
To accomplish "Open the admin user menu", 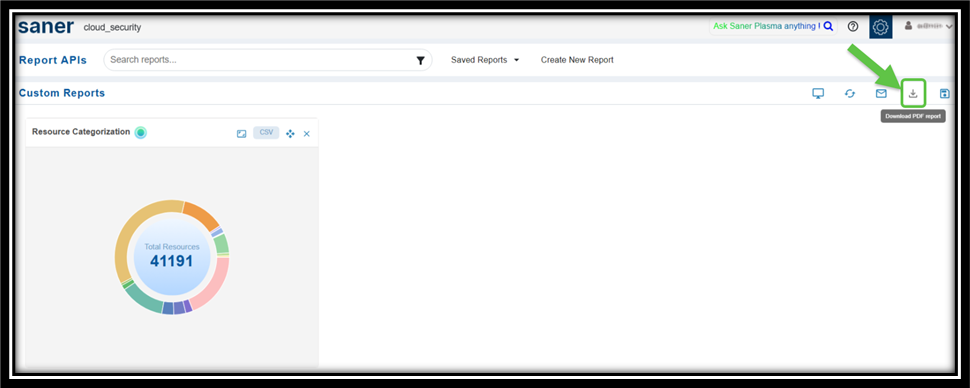I will coord(929,27).
